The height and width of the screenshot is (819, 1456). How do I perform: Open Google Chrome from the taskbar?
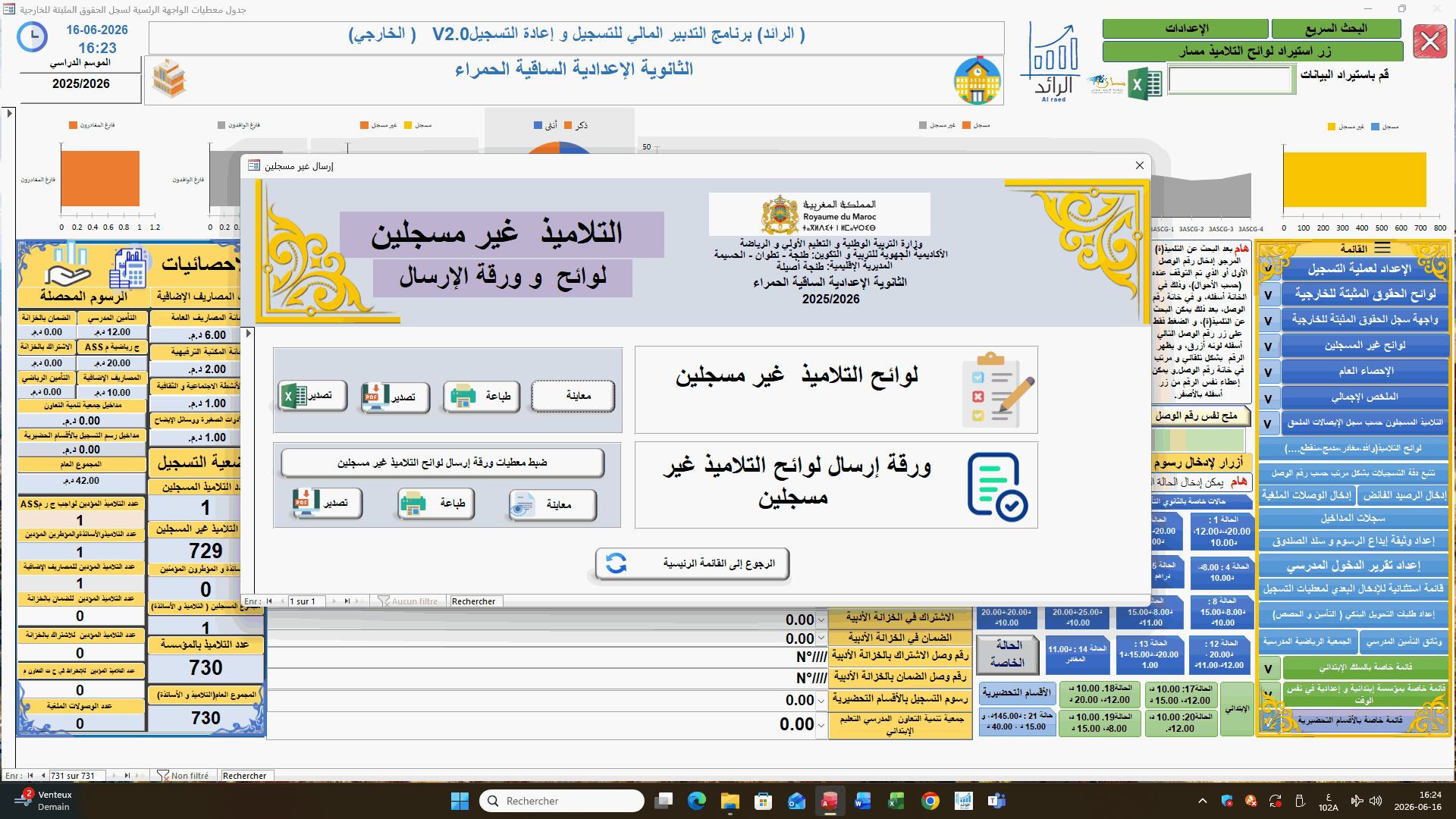pos(930,801)
